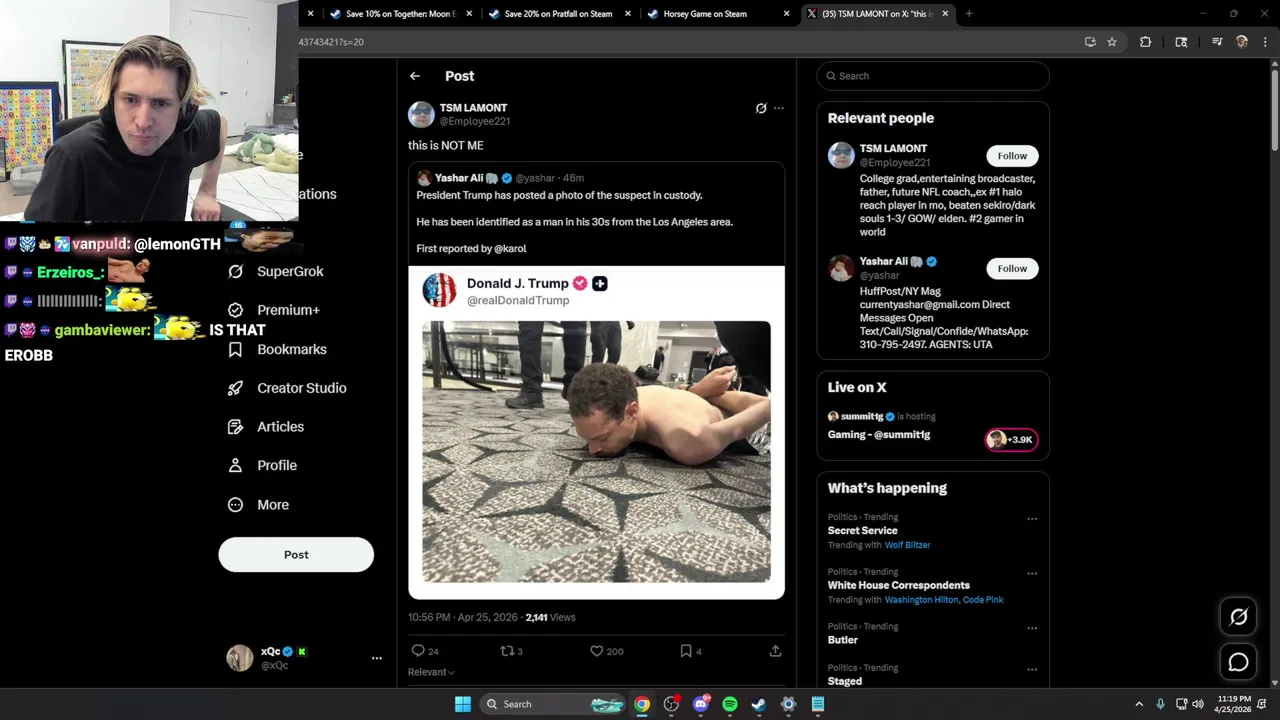This screenshot has height=720, width=1280.
Task: Click Yashar Ali's name in quoted post
Action: tap(459, 178)
